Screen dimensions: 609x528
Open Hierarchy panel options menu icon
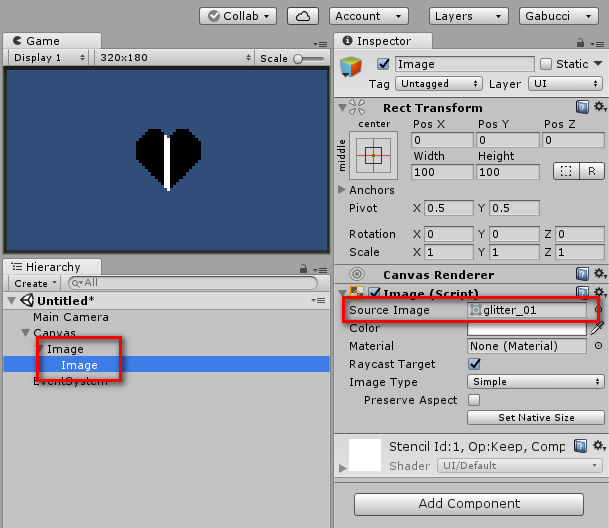[x=320, y=270]
